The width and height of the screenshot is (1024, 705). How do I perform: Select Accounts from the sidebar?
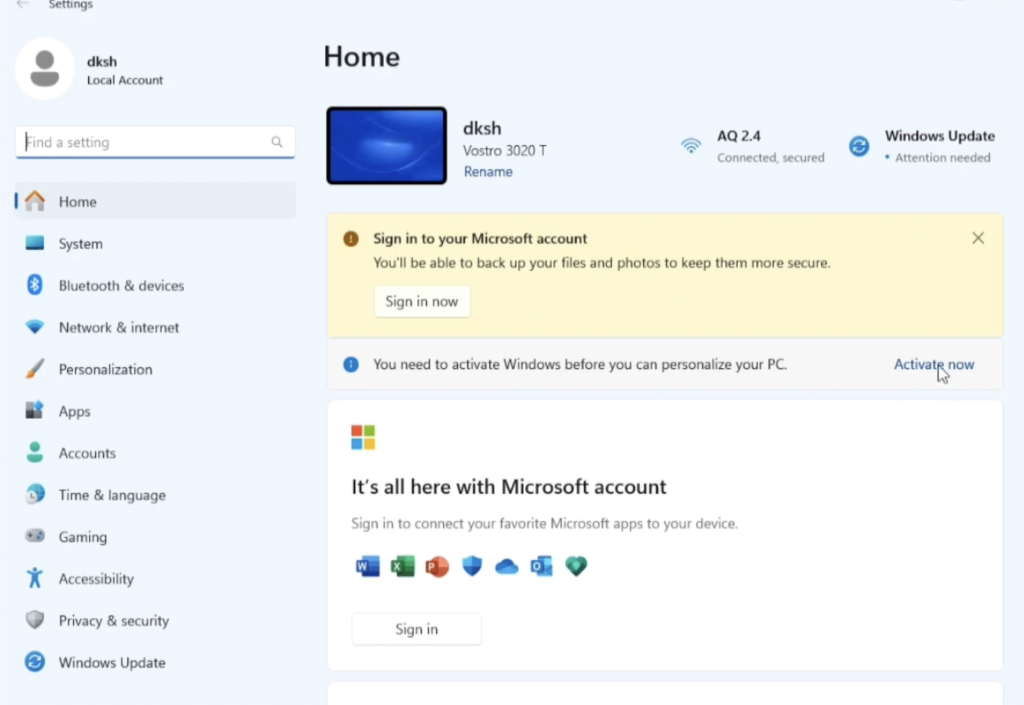[87, 453]
